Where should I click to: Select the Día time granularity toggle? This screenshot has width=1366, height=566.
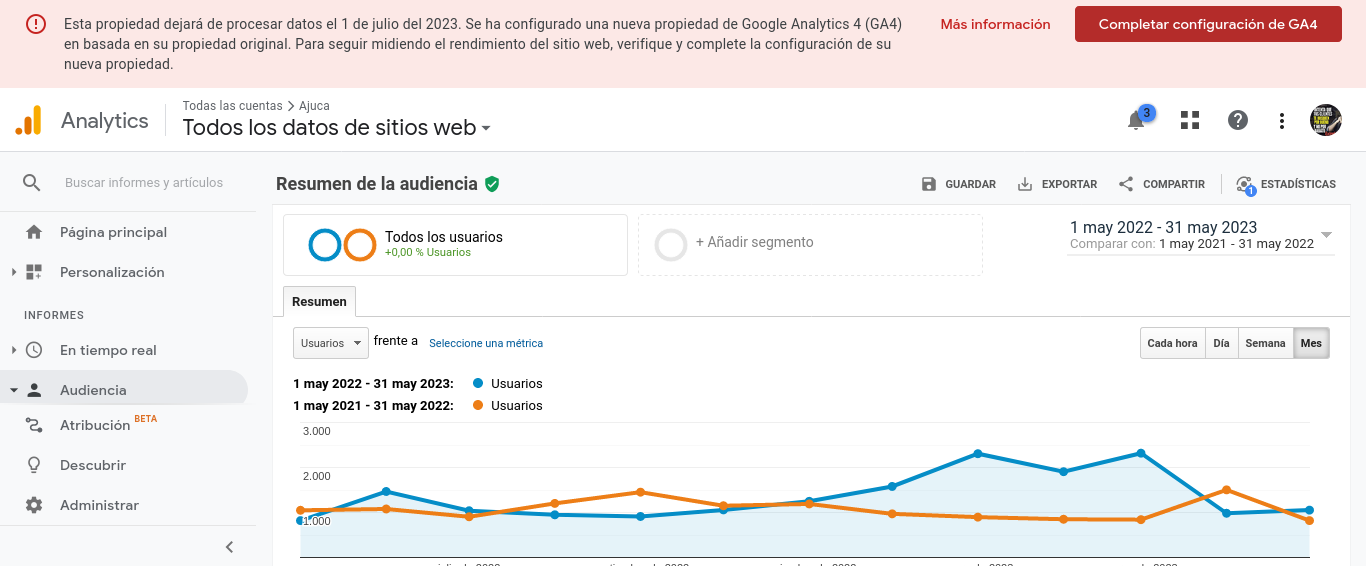tap(1221, 343)
